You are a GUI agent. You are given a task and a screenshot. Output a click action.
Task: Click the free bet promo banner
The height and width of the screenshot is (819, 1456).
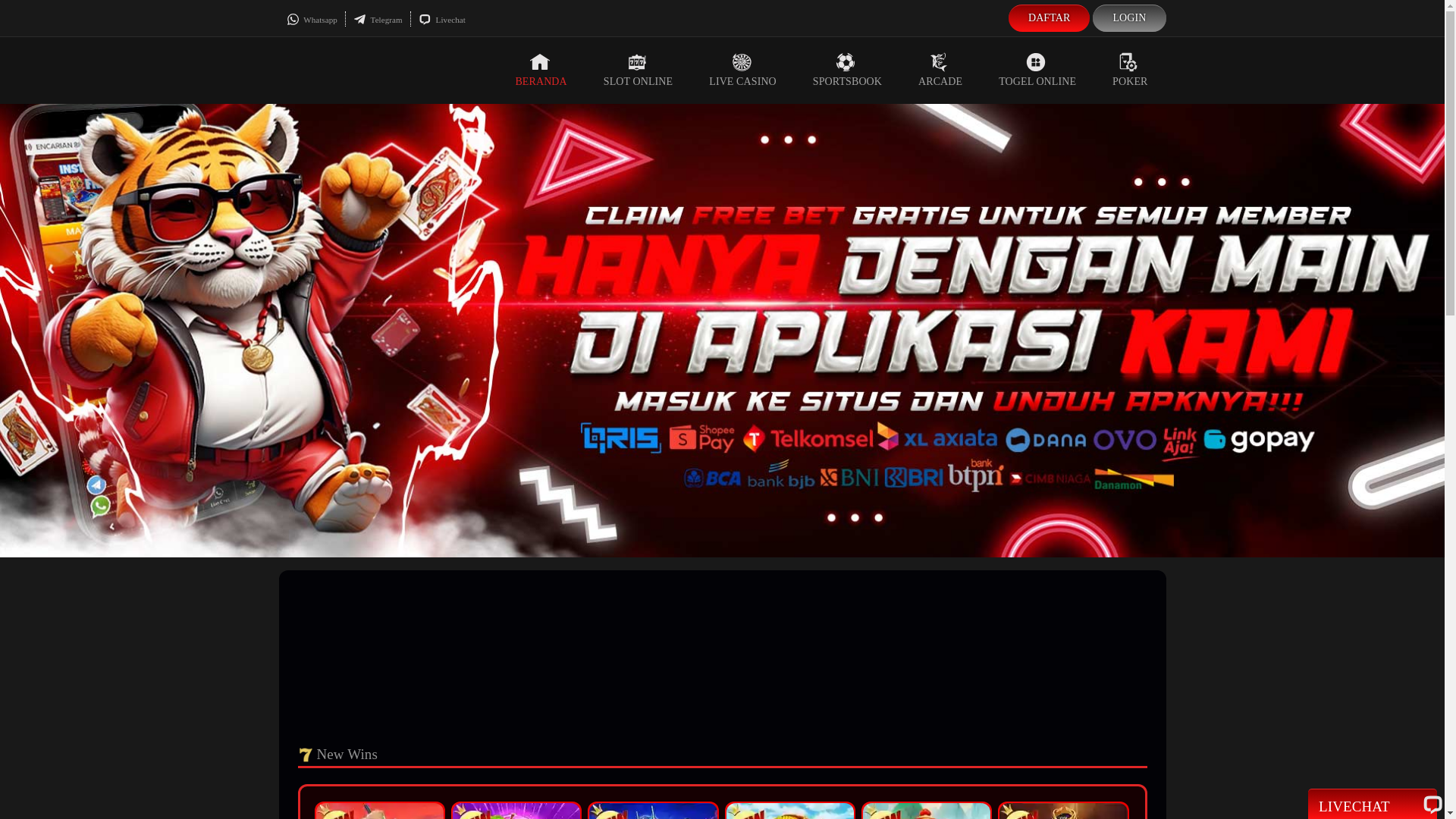coord(722,331)
